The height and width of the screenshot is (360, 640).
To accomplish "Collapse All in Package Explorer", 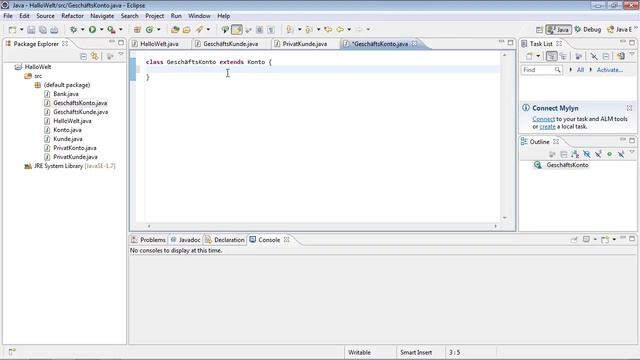I will click(x=83, y=56).
